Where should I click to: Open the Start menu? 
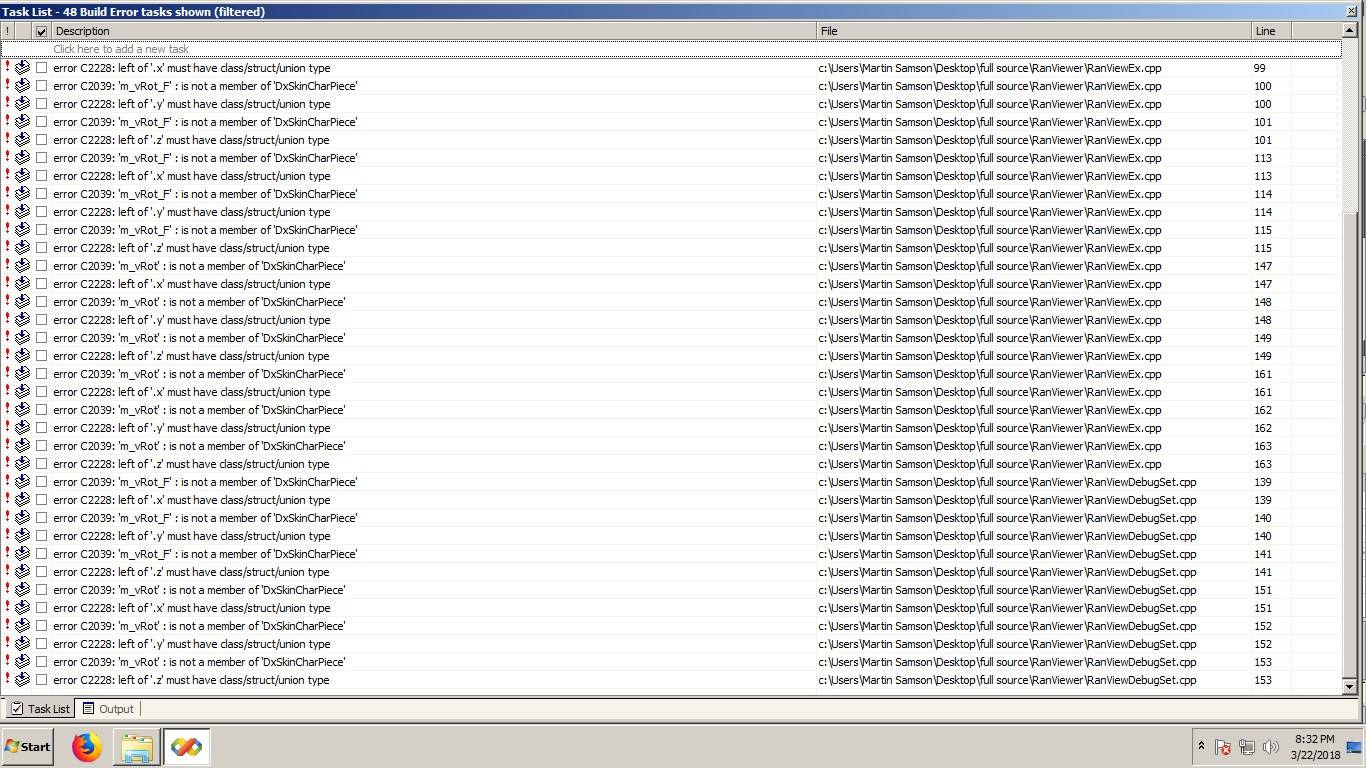(x=28, y=746)
